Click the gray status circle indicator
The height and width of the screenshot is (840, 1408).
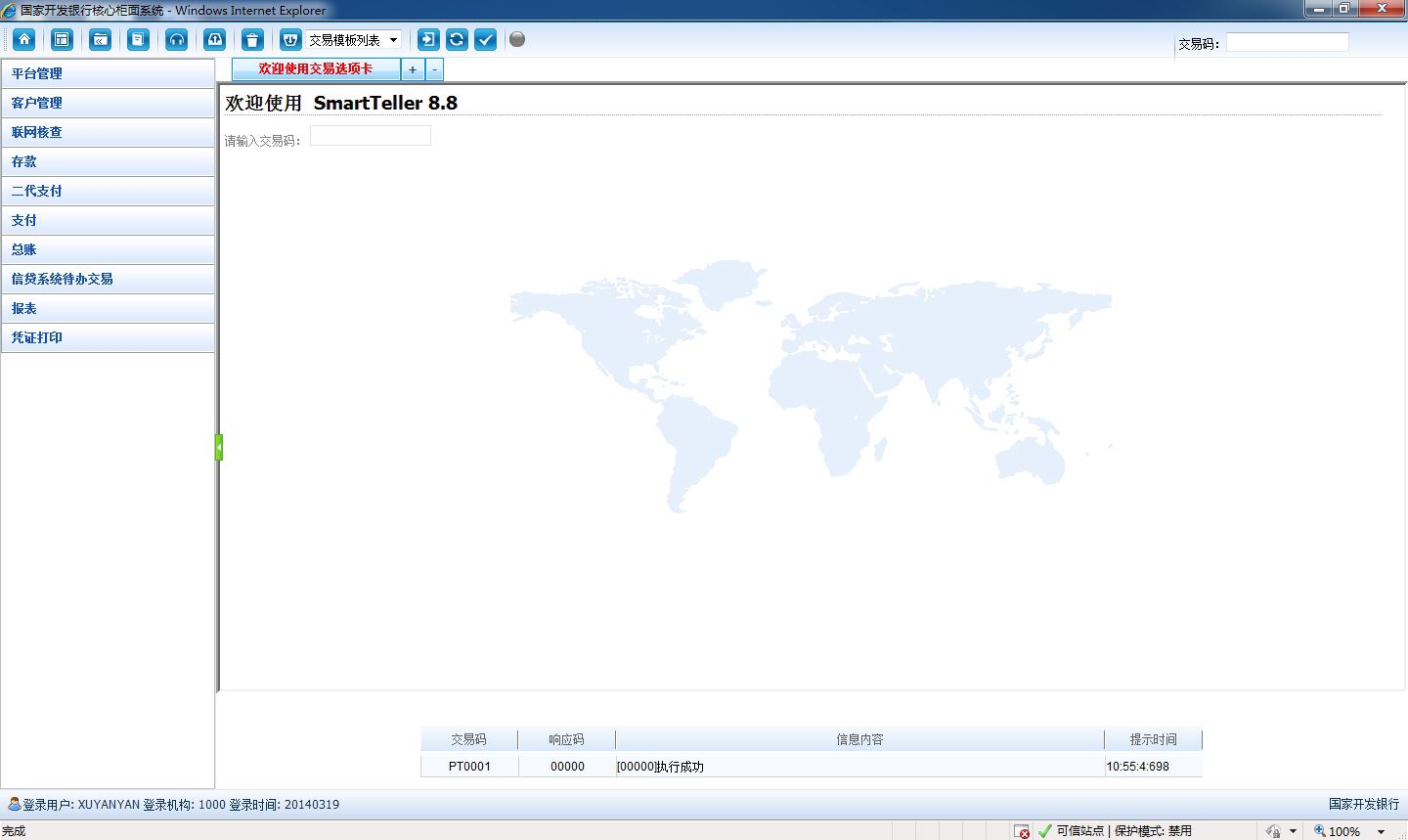(x=517, y=39)
